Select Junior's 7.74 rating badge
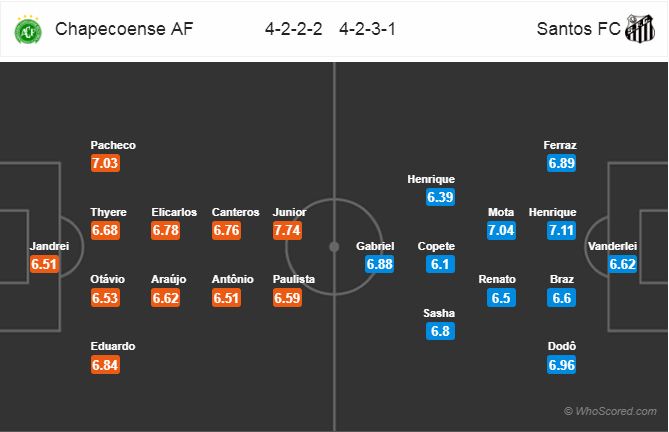 coord(287,230)
